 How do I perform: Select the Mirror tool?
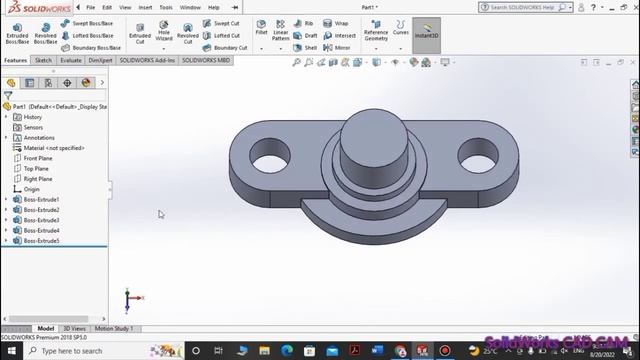336,48
